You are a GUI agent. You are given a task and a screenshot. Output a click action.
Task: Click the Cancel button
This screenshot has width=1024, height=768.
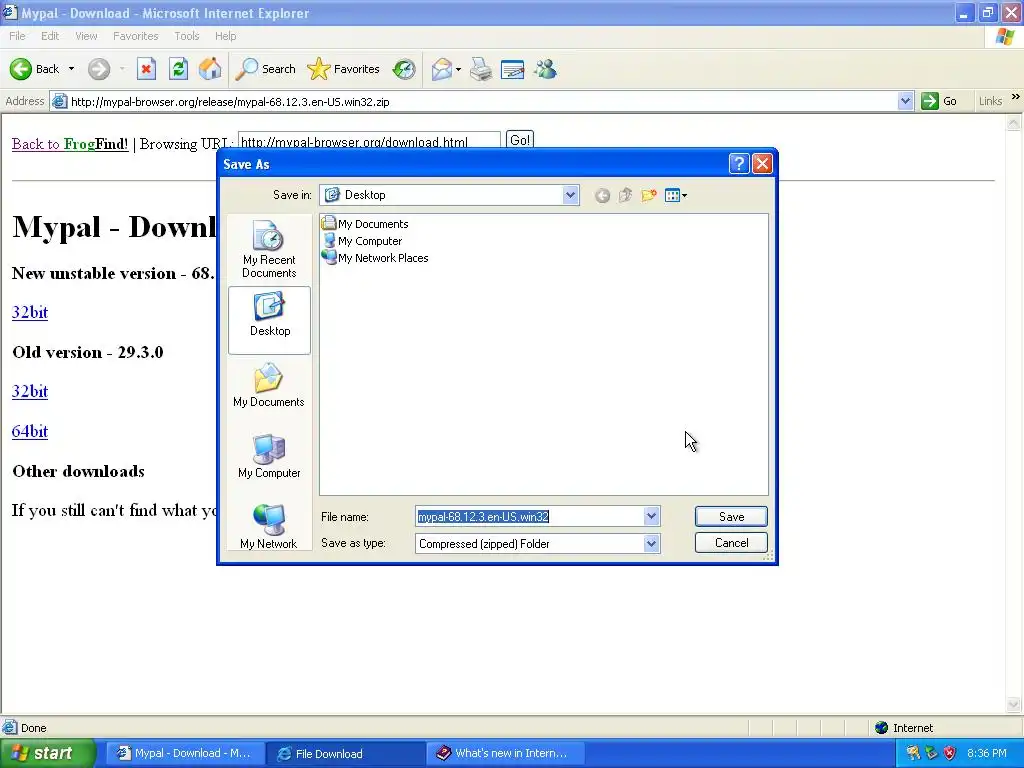coord(731,543)
